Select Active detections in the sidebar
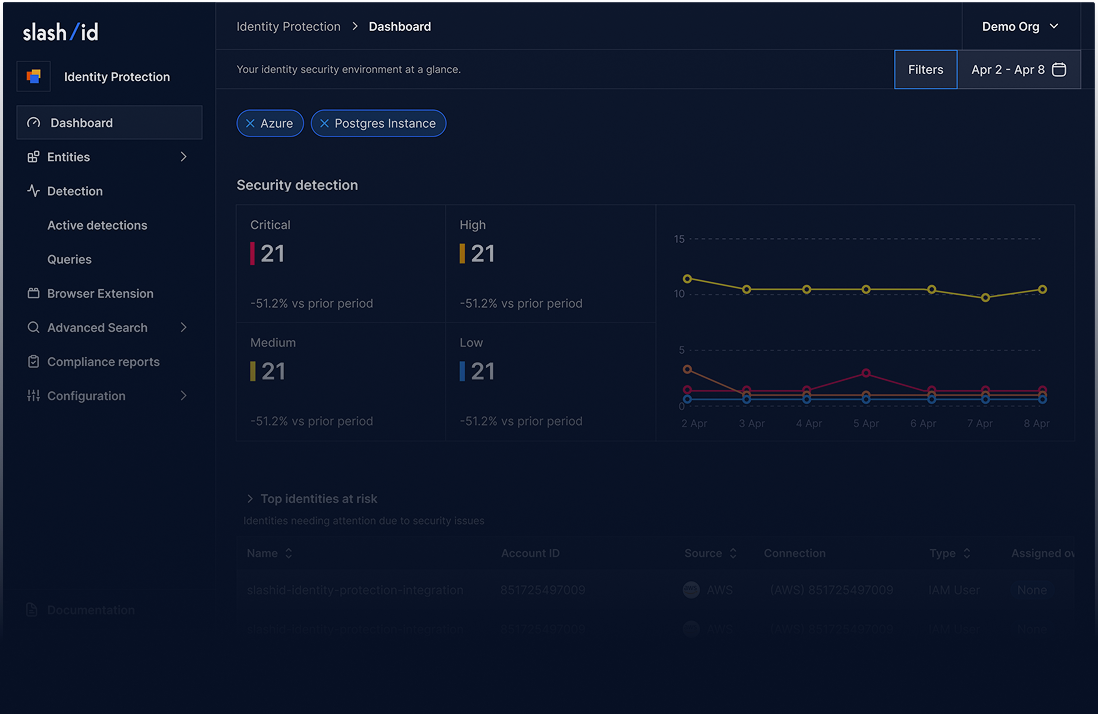This screenshot has width=1098, height=714. pyautogui.click(x=97, y=225)
